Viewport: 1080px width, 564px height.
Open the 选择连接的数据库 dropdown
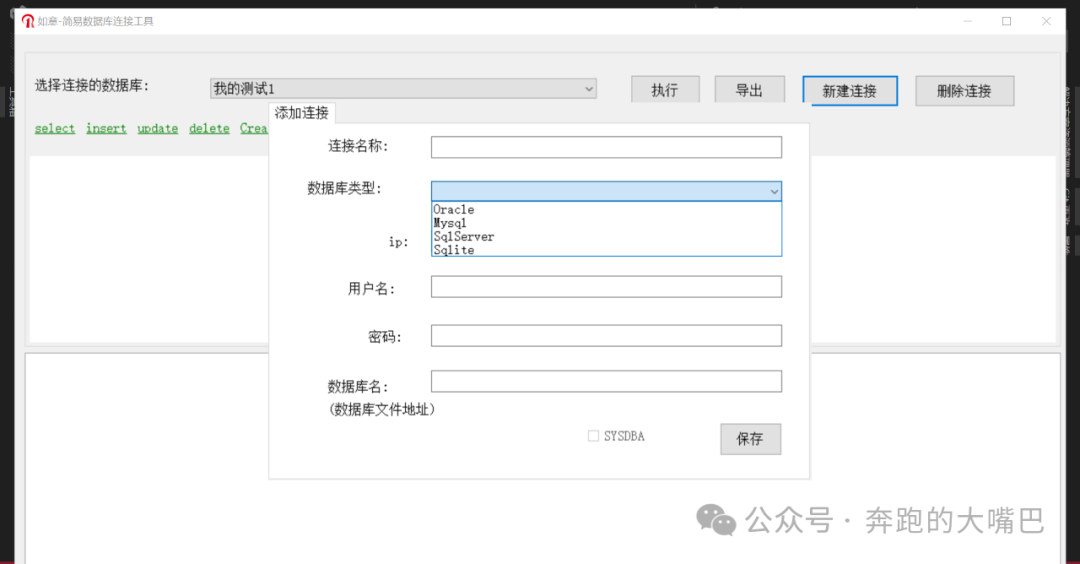point(403,89)
